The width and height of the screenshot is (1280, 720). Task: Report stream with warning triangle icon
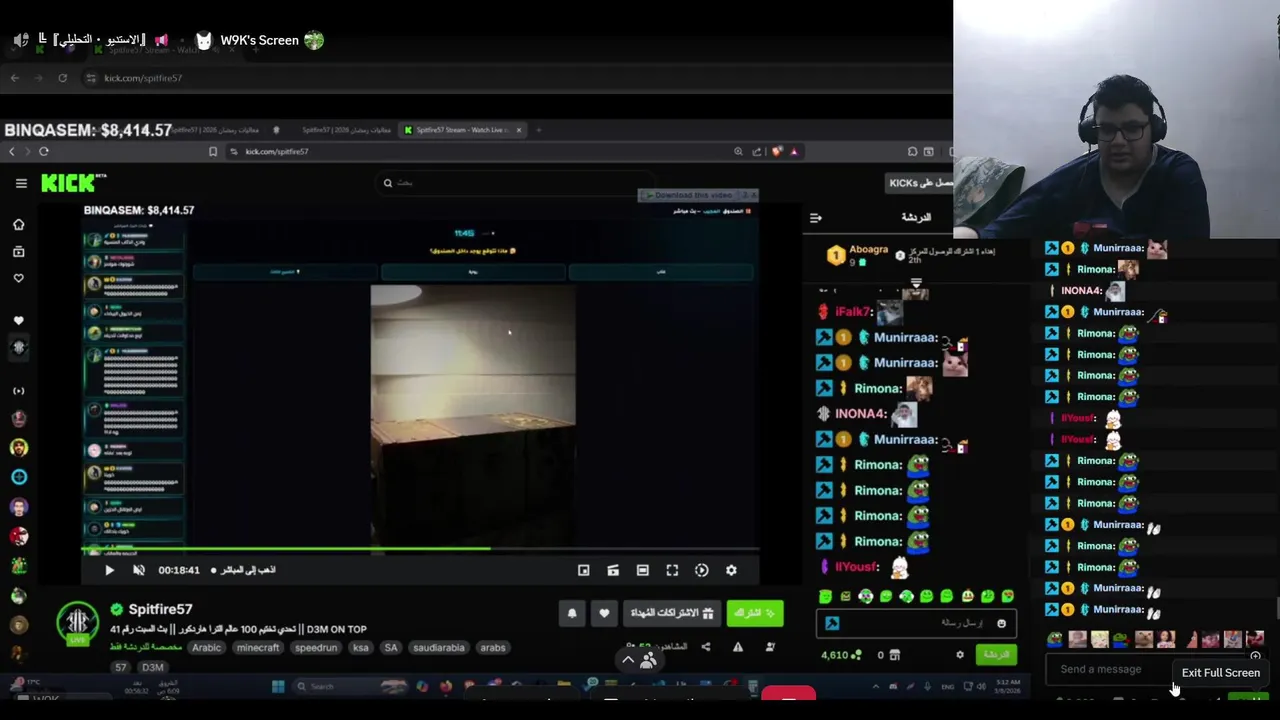[x=738, y=647]
